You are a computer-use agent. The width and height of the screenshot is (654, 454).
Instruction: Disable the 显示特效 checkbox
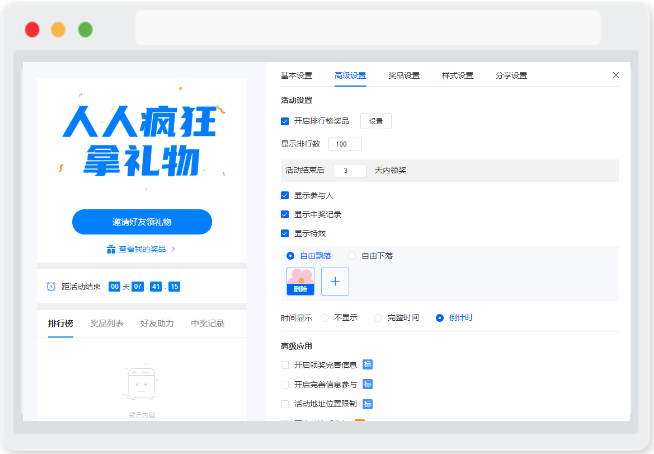(x=285, y=233)
